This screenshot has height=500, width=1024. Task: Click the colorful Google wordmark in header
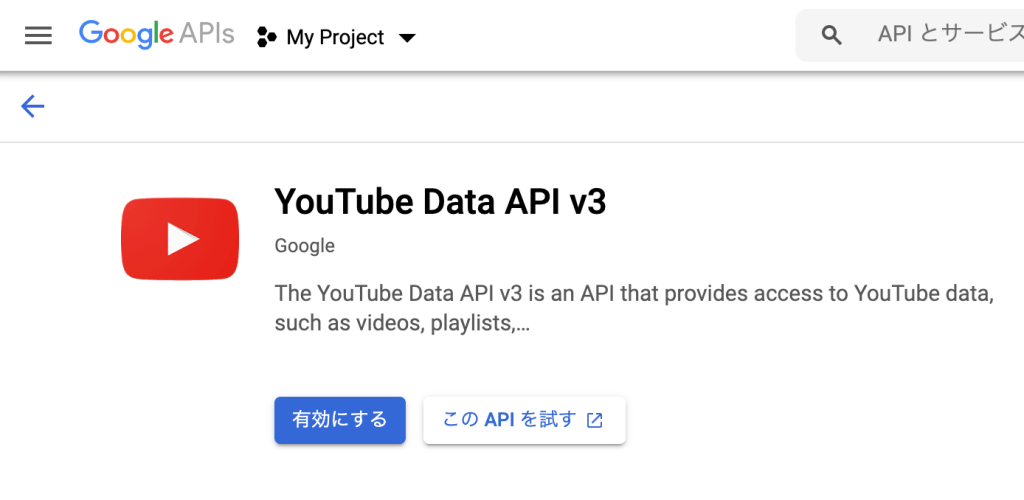point(125,34)
